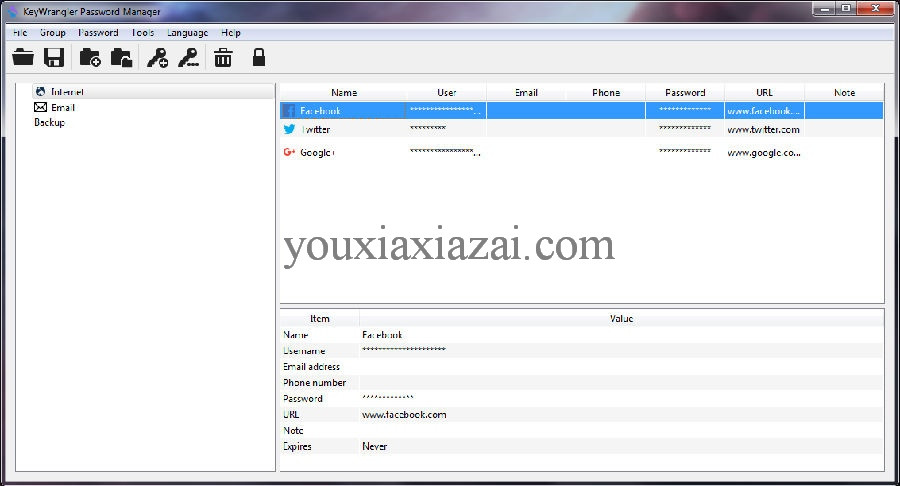900x486 pixels.
Task: Open the Password menu
Action: [98, 33]
